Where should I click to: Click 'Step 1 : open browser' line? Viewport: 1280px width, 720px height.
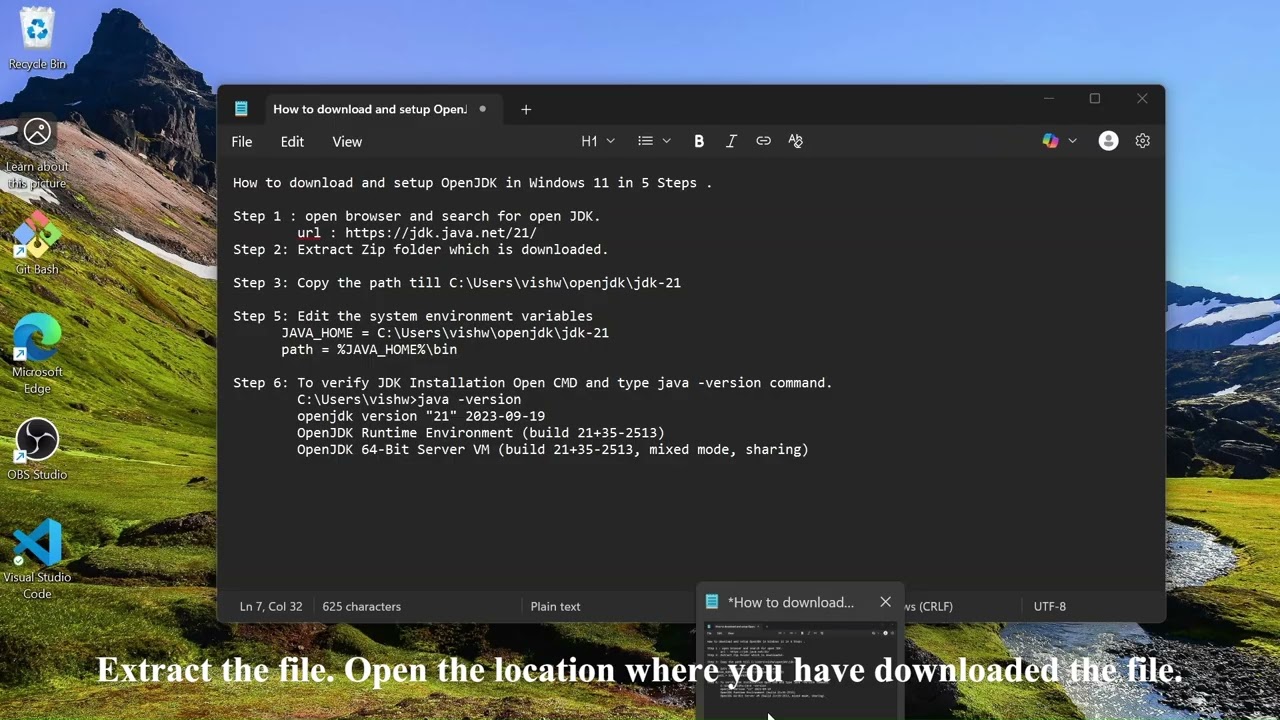pos(417,216)
